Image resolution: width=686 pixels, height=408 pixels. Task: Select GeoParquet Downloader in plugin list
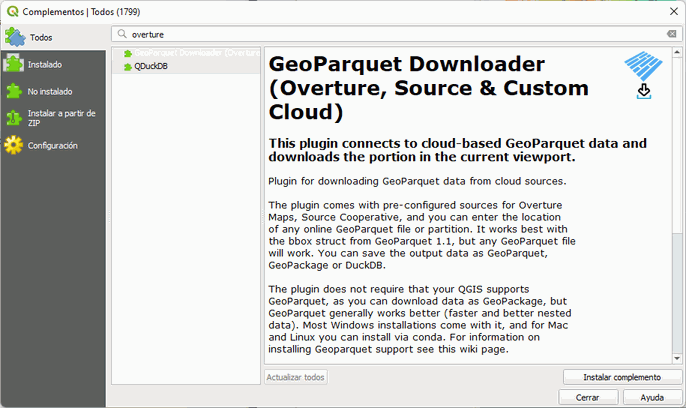point(186,53)
